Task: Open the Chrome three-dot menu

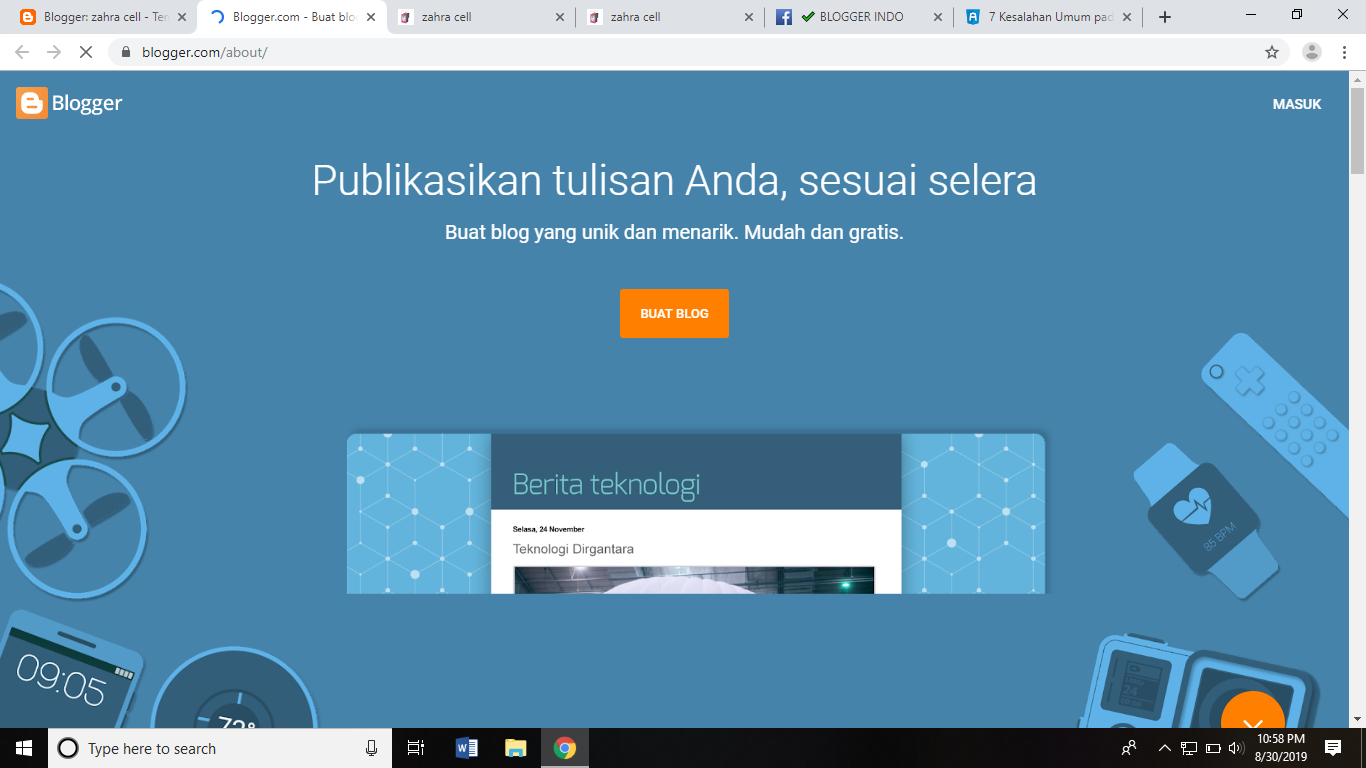Action: 1345,52
